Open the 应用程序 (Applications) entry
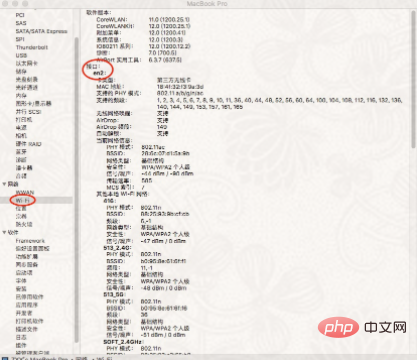The height and width of the screenshot is (360, 417). (27, 305)
